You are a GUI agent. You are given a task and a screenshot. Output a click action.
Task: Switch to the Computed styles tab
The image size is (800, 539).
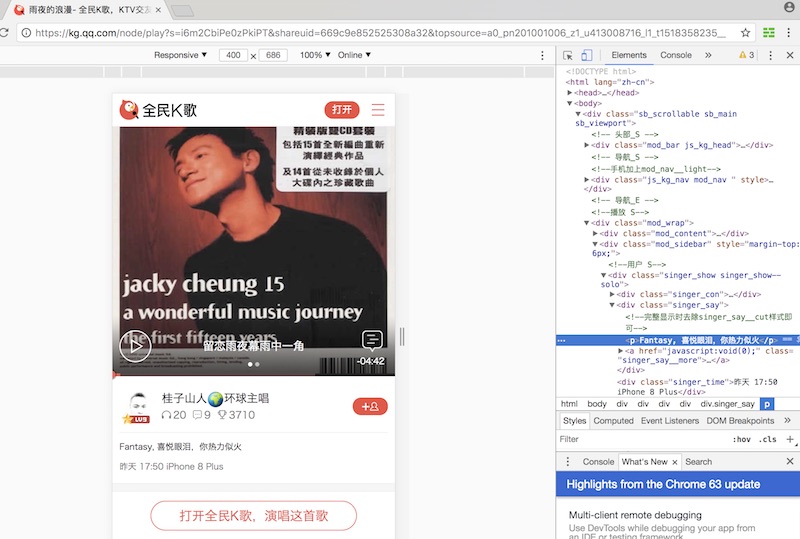click(613, 421)
